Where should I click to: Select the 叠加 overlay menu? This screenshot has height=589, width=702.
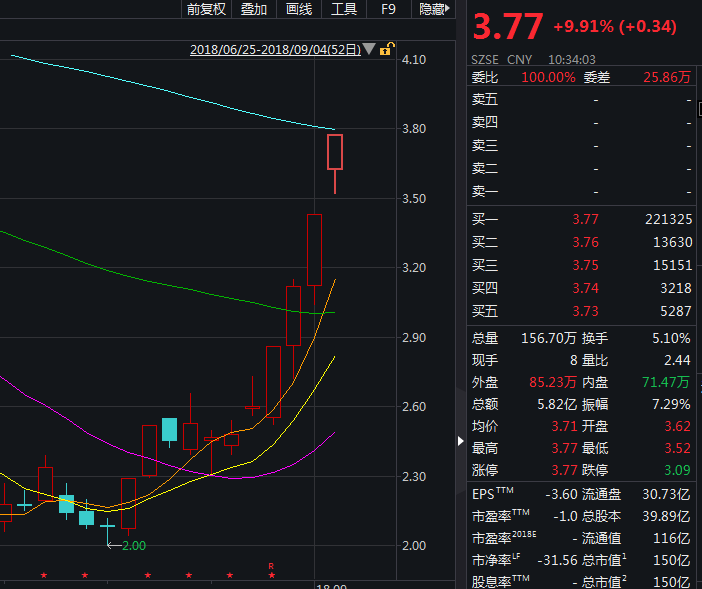point(254,9)
